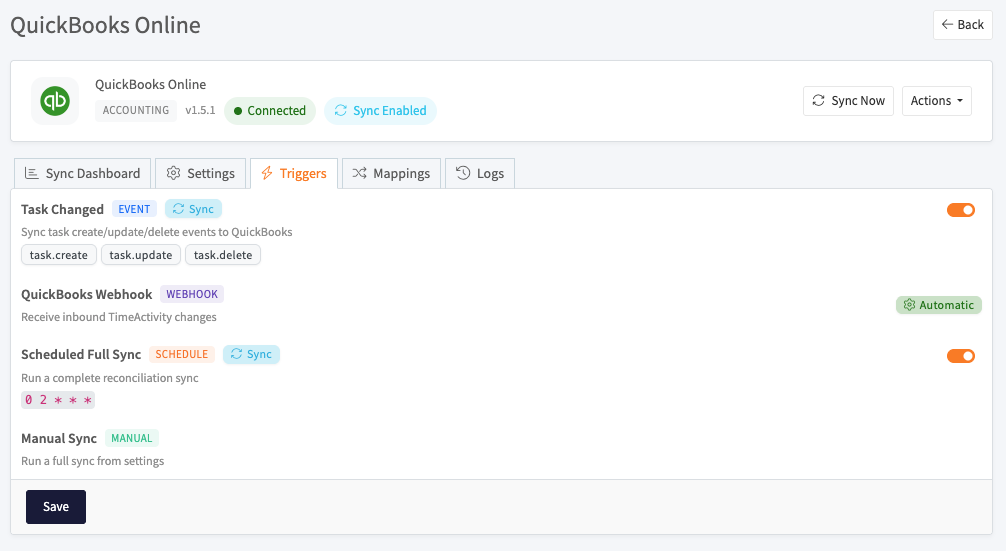Viewport: 1006px width, 551px height.
Task: Click the Sync Dashboard chart icon
Action: click(31, 173)
